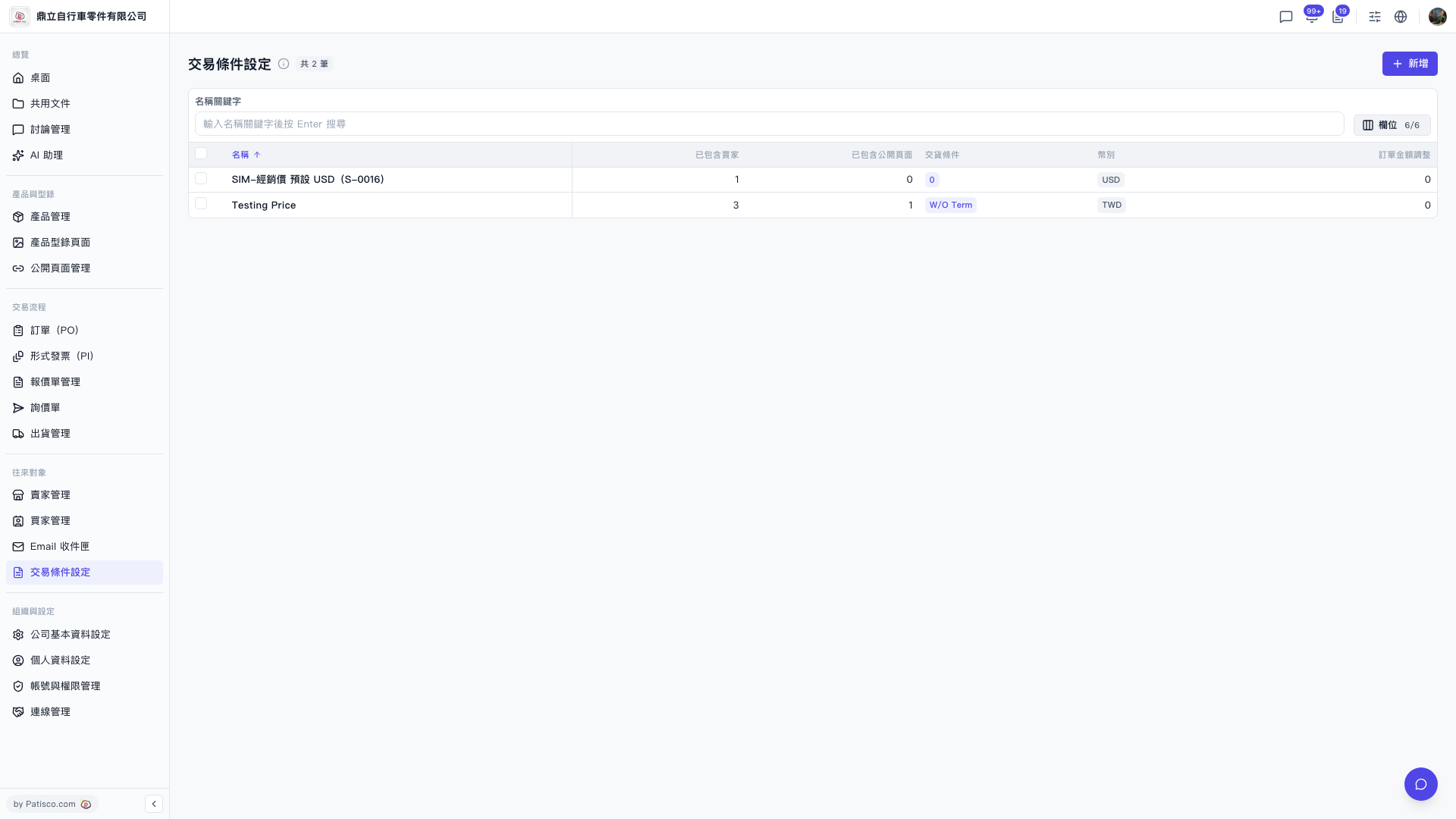The image size is (1456, 819).
Task: Collapse the sidebar with the chevron button
Action: pos(154,804)
